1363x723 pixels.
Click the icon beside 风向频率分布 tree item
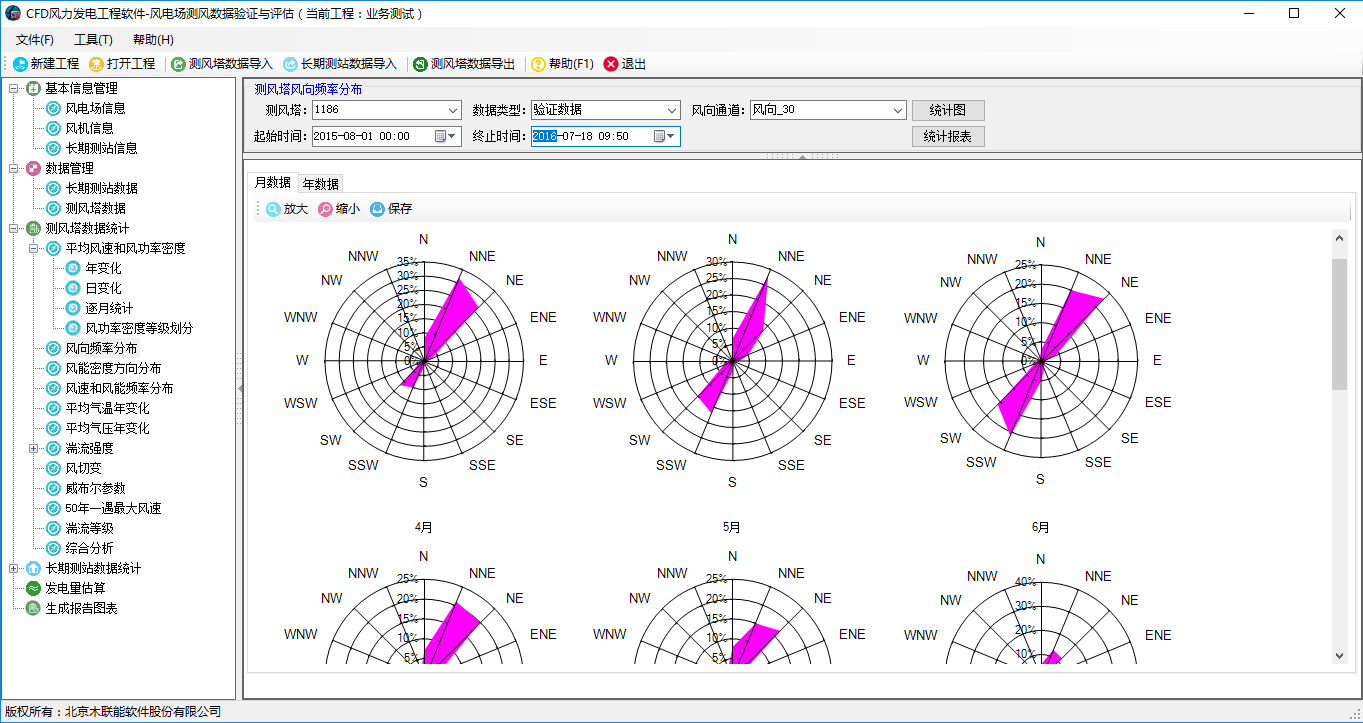(54, 348)
